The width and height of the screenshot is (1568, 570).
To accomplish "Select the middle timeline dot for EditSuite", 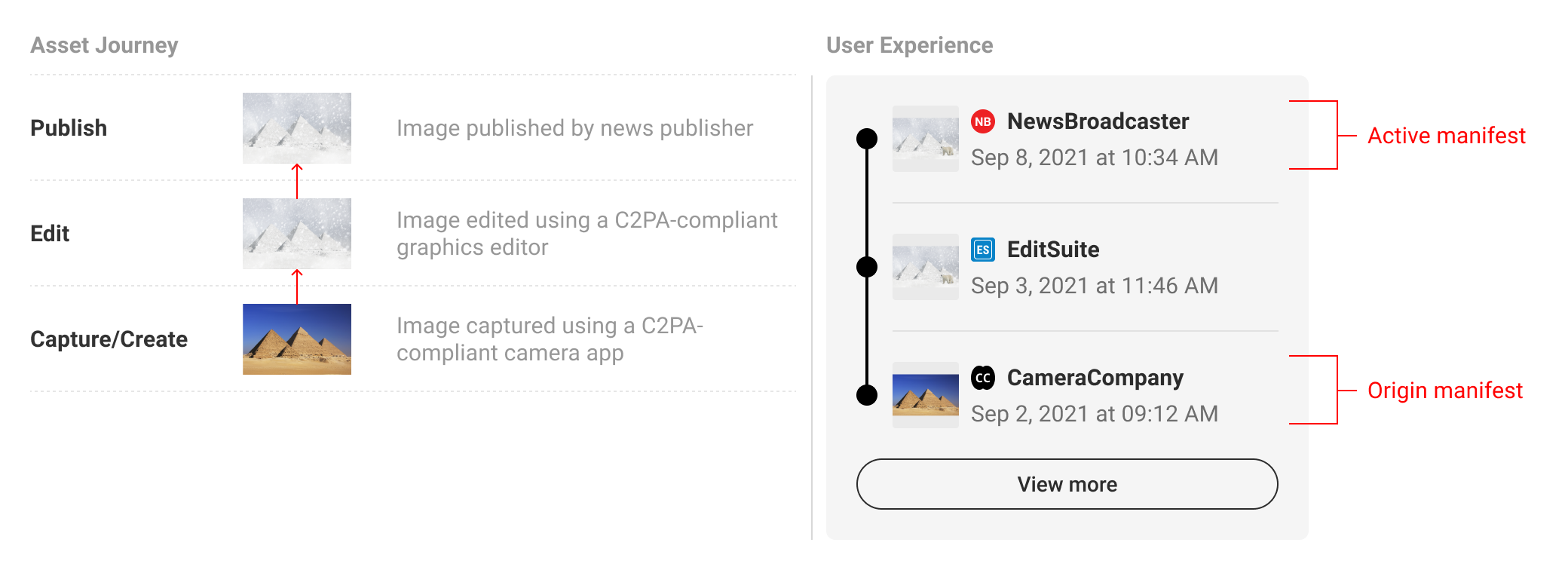I will [x=868, y=267].
